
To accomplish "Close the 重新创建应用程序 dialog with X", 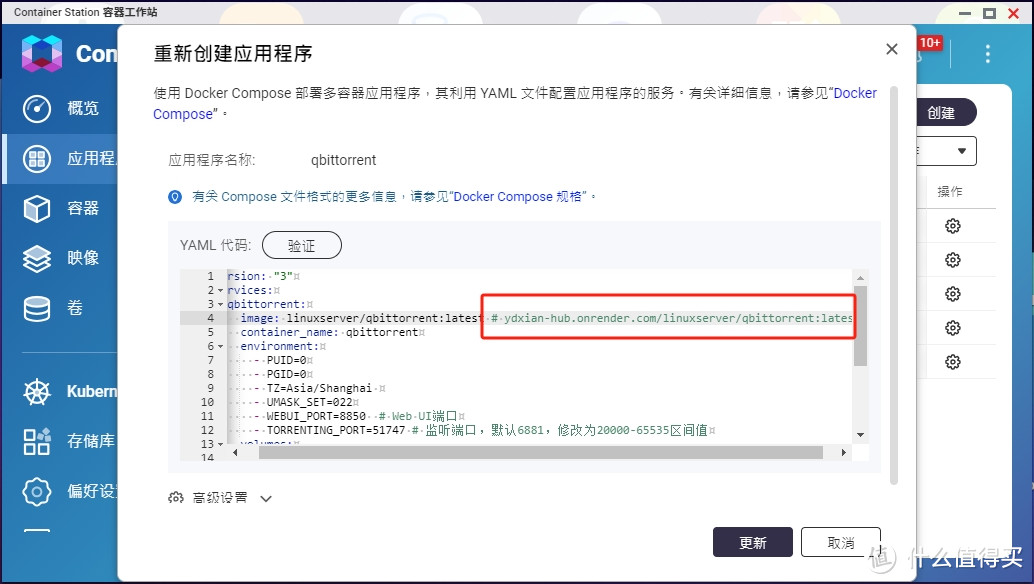I will click(x=892, y=49).
